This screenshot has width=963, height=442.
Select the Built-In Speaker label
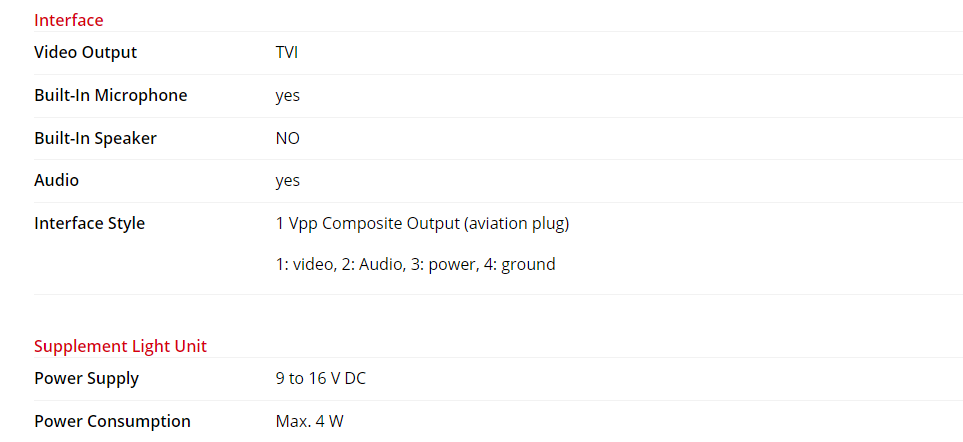tap(95, 139)
